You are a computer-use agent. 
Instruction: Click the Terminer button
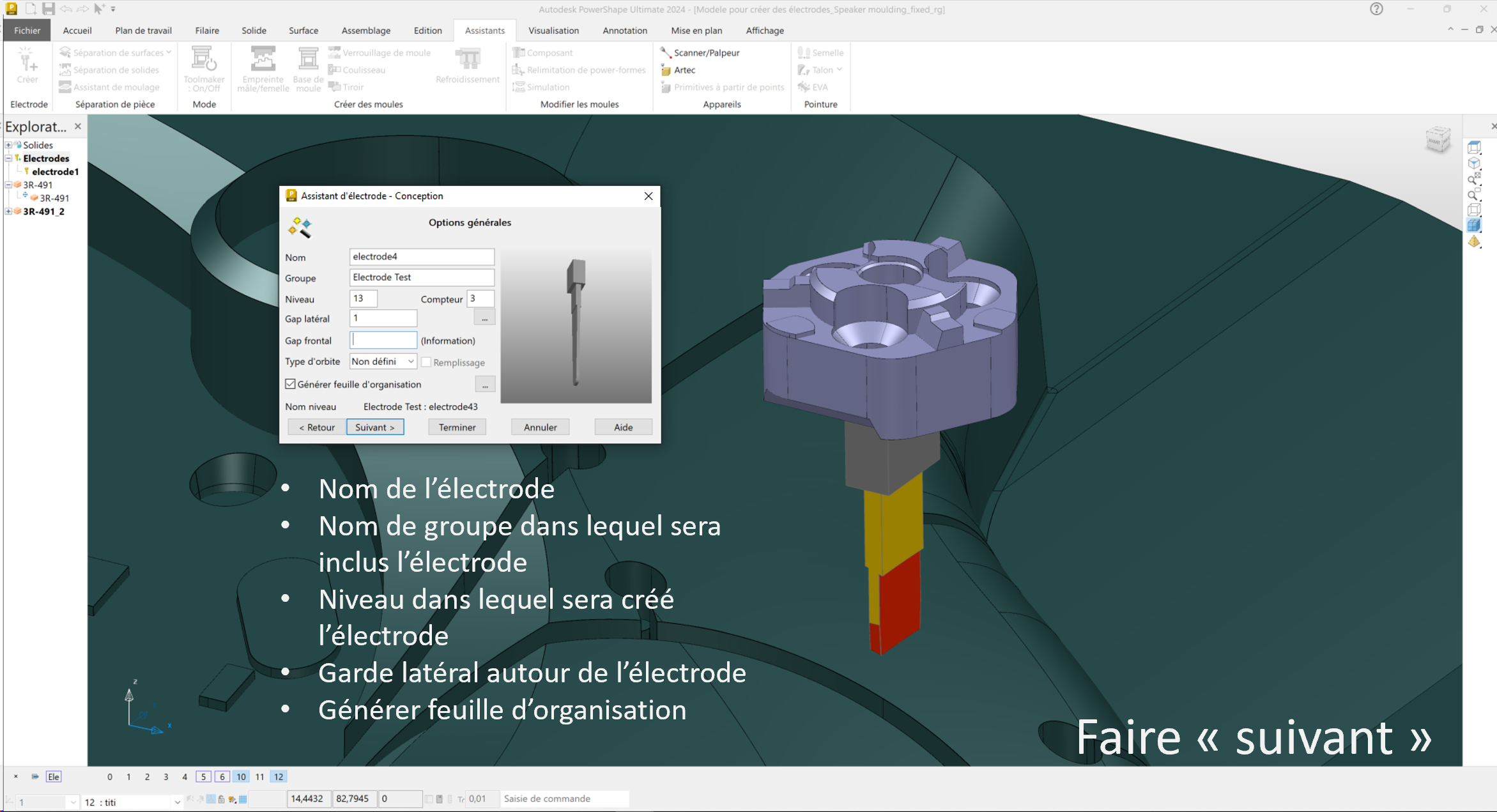[457, 427]
